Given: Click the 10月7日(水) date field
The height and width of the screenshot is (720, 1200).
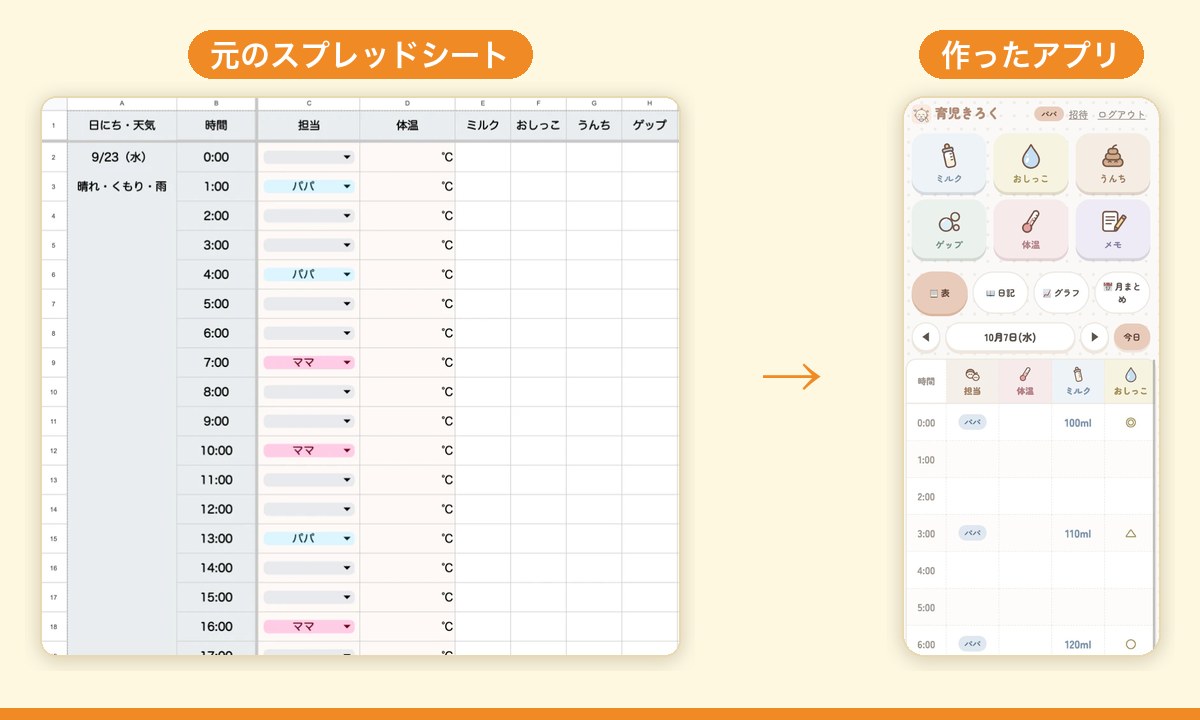Looking at the screenshot, I should tap(1010, 337).
